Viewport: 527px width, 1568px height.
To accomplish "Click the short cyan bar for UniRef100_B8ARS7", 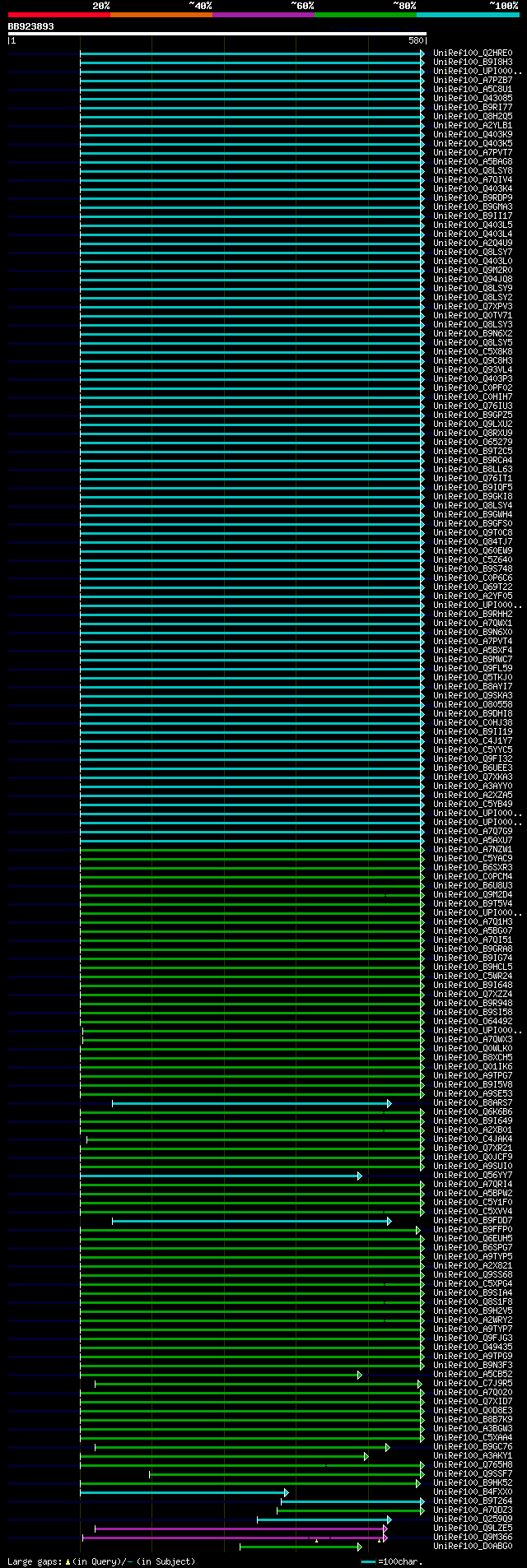I will (x=251, y=1103).
